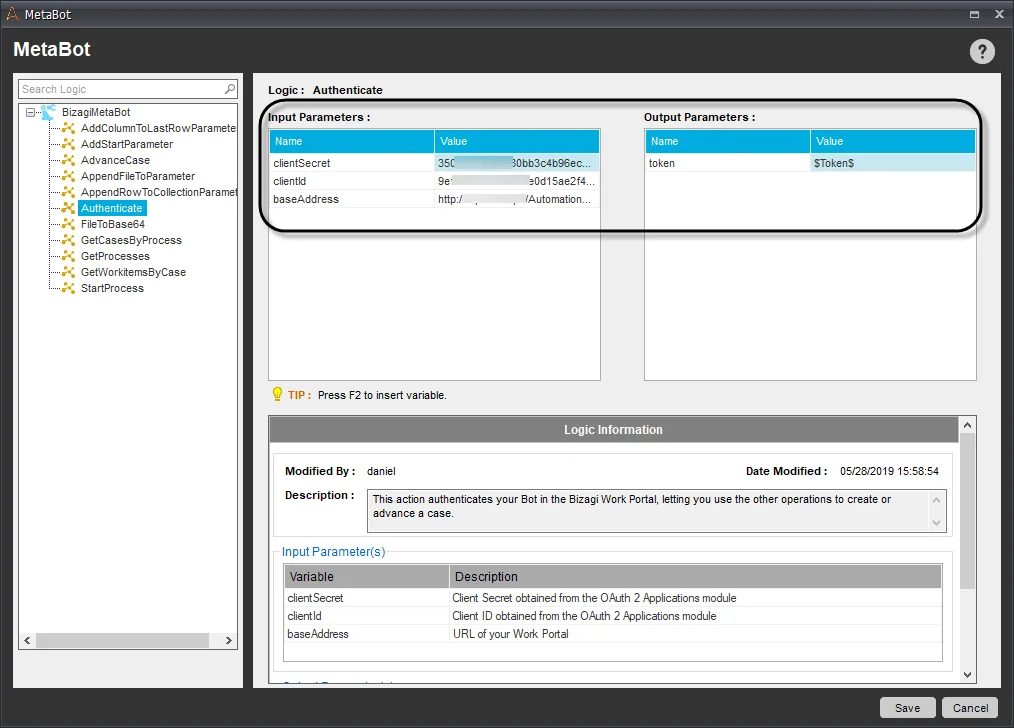Click the Input Parameters Value column header
Viewport: 1014px width, 728px height.
[517, 141]
